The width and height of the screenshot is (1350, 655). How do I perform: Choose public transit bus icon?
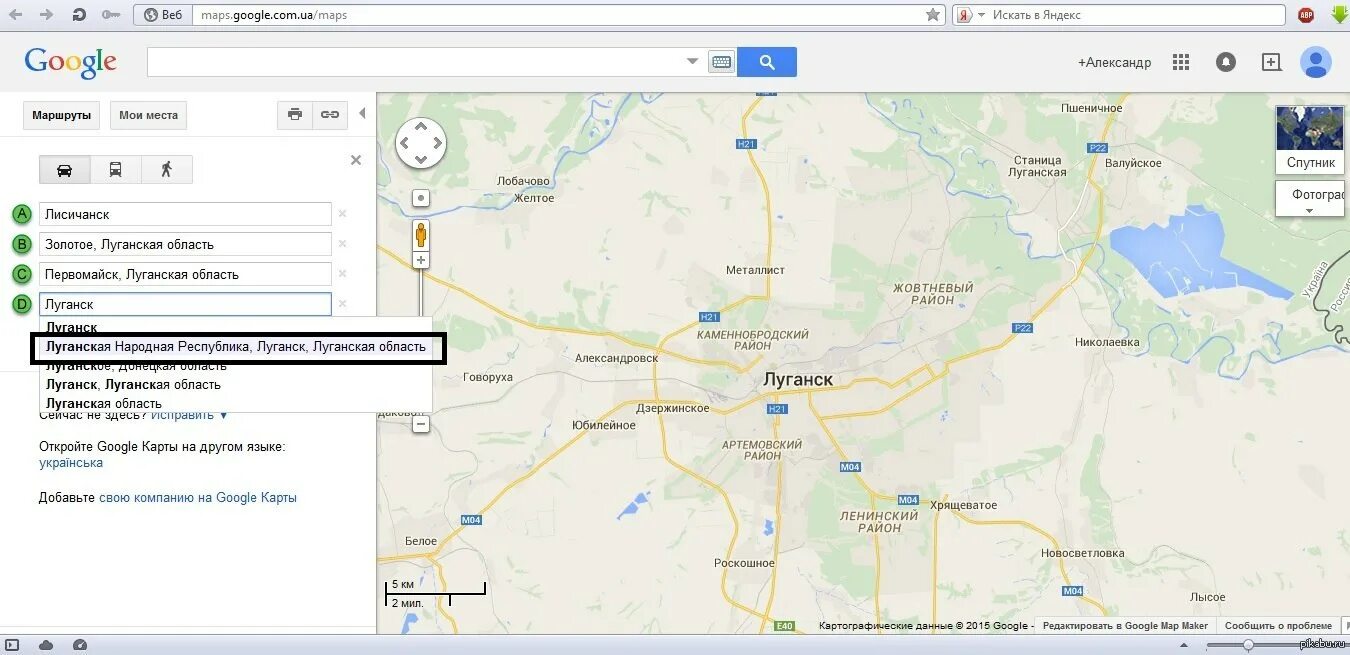tap(116, 170)
